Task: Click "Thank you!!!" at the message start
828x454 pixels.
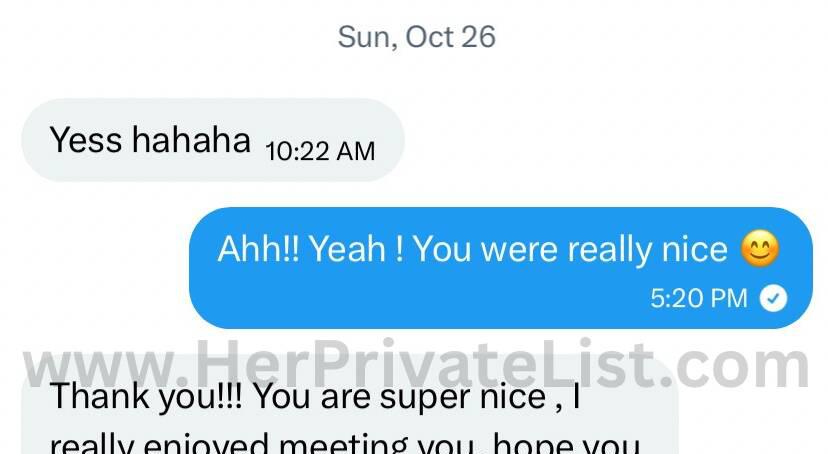Action: point(146,397)
